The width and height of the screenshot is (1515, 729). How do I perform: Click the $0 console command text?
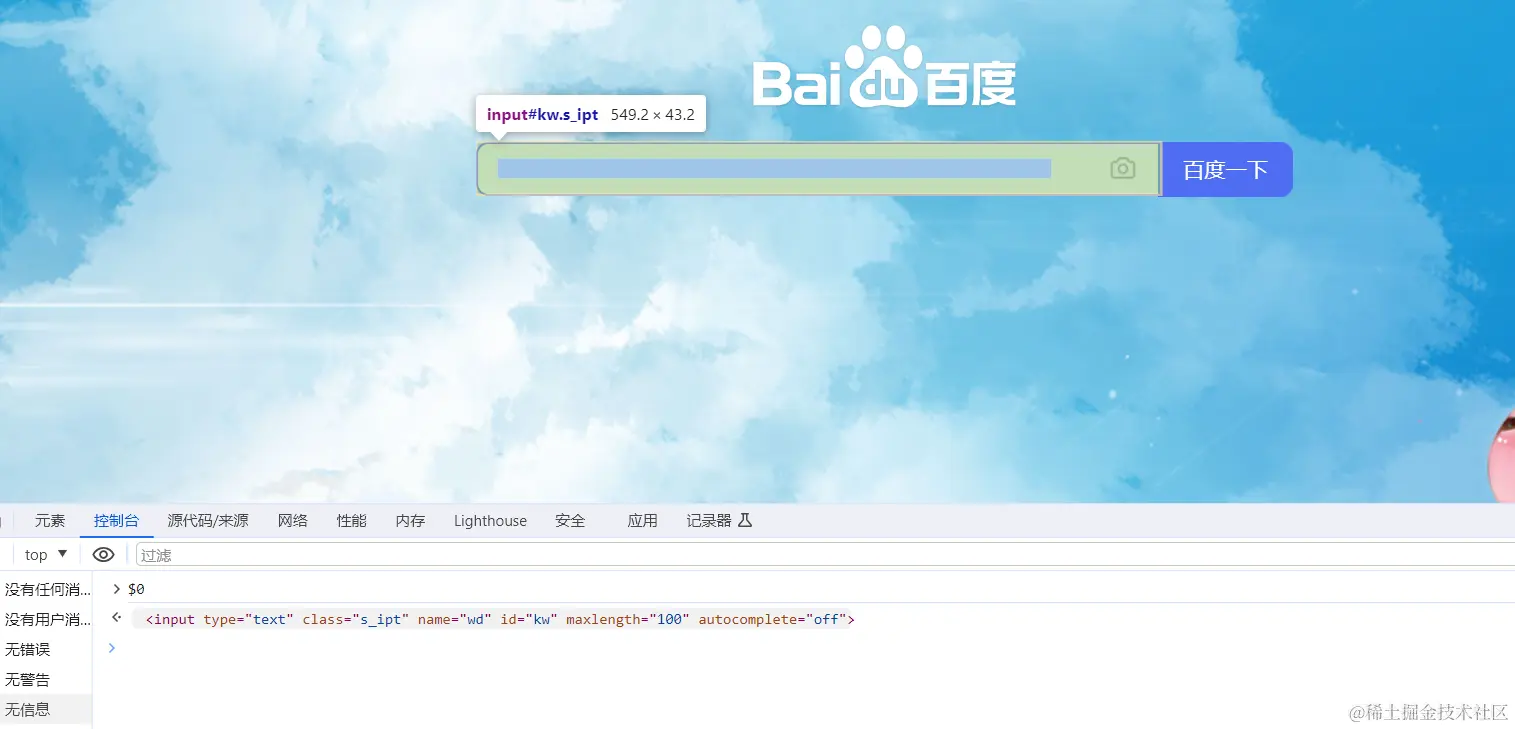pyautogui.click(x=136, y=589)
